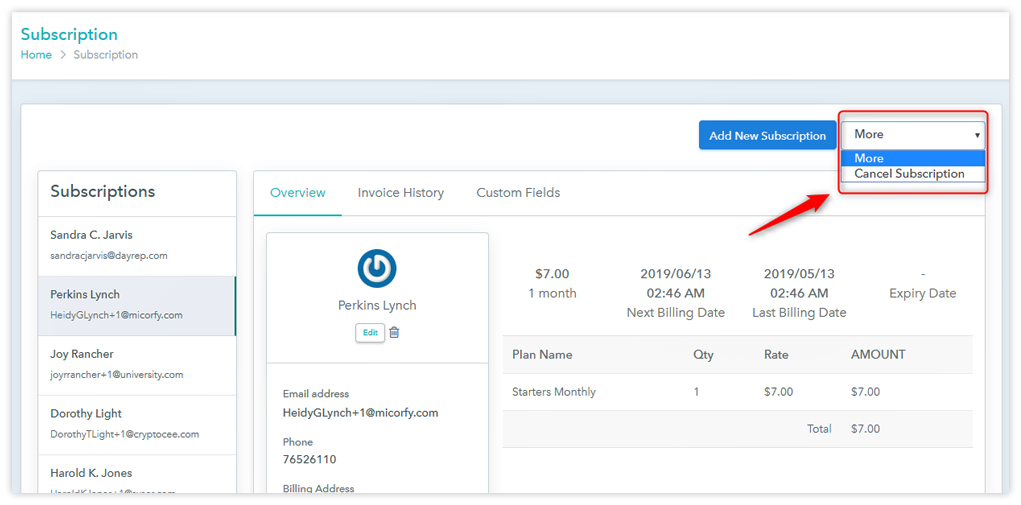Click the Edit button under Perkins Lynch
This screenshot has width=1021, height=505.
370,333
